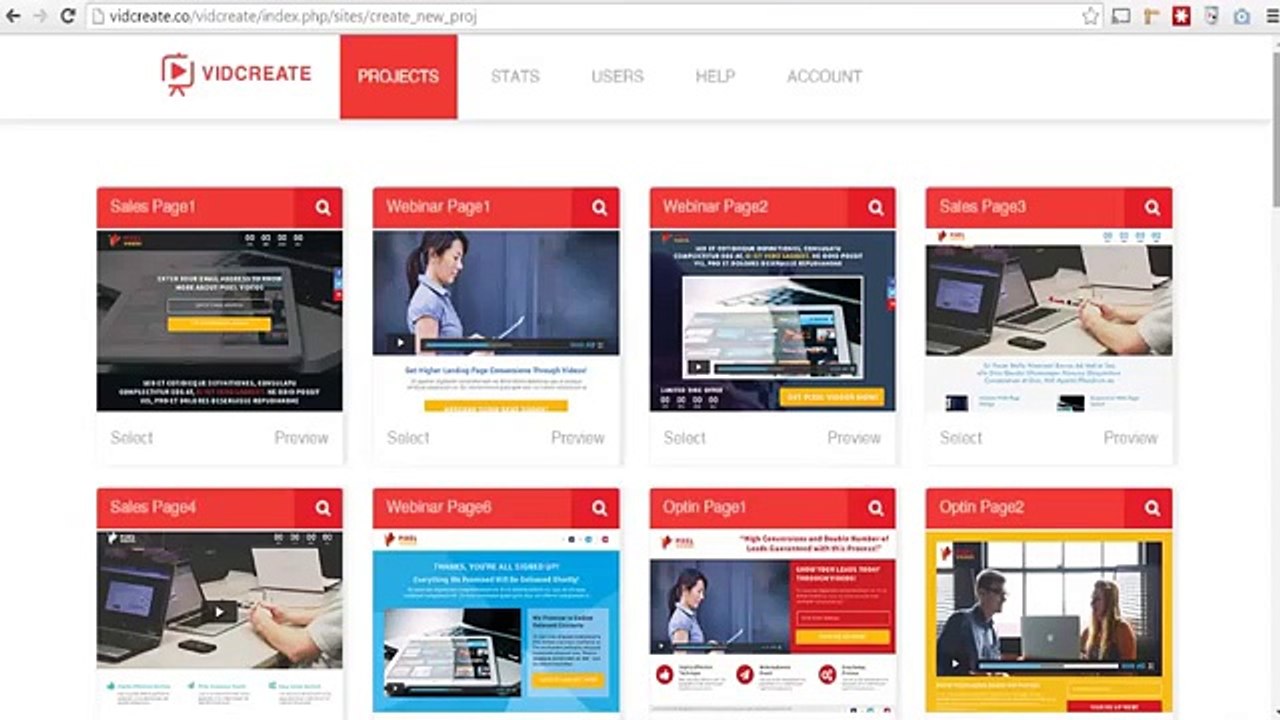Click the Sales Page1 thumbnail image

[x=220, y=320]
